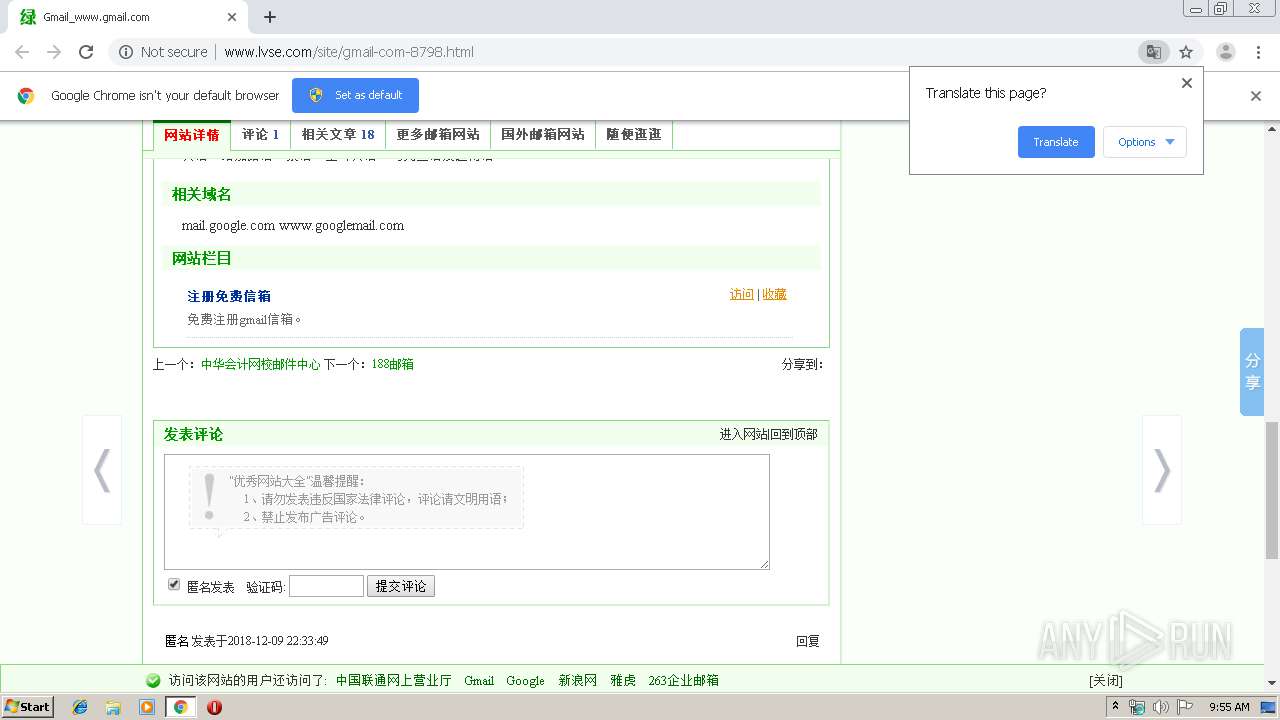This screenshot has height=720, width=1280.
Task: Open previous site 中华会计网校邮件中心
Action: click(260, 365)
